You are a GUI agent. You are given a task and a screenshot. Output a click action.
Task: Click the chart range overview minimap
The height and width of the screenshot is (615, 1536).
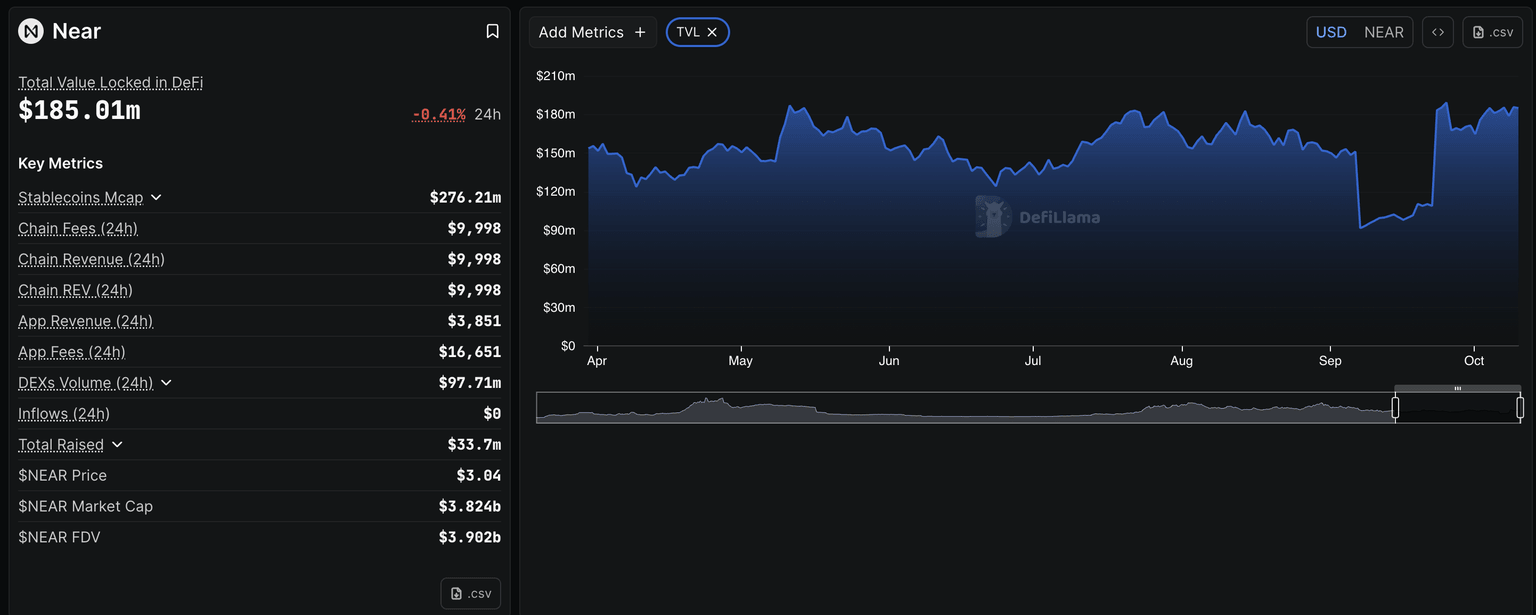tap(960, 408)
